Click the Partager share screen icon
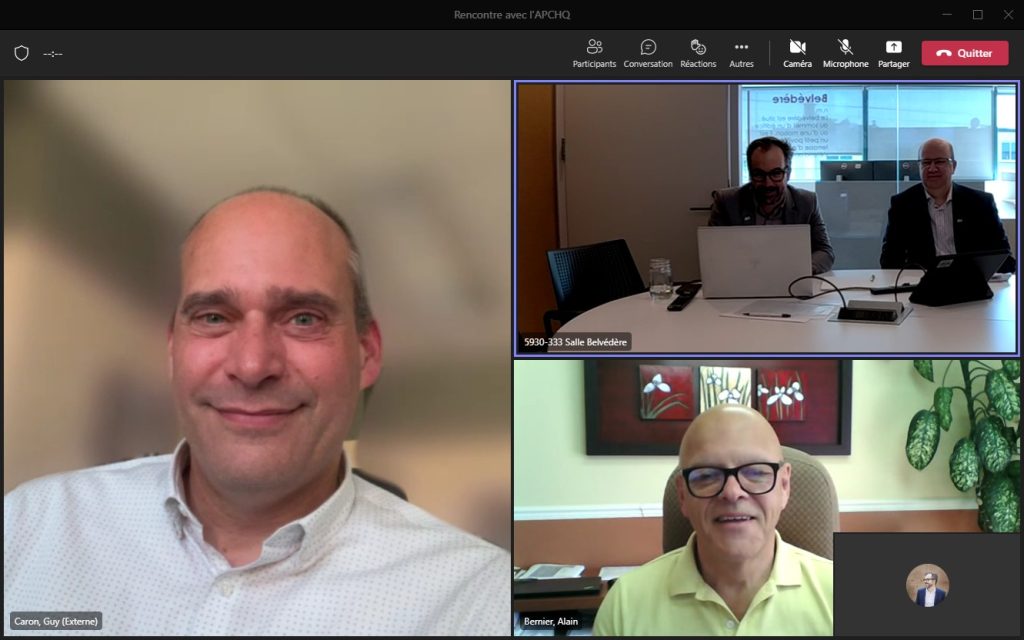The width and height of the screenshot is (1024, 640). tap(893, 53)
